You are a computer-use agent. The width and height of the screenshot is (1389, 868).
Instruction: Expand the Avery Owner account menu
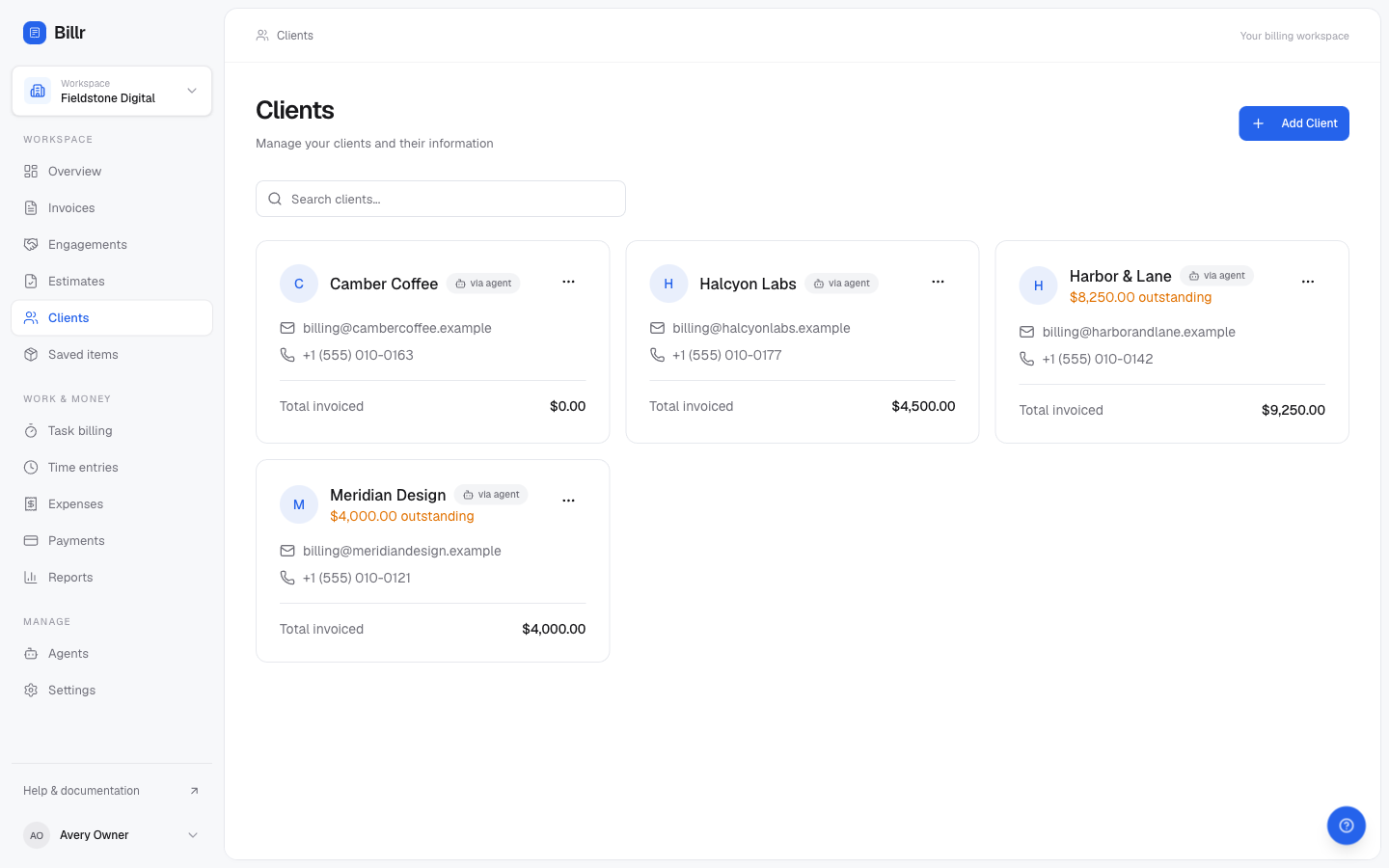(x=112, y=835)
